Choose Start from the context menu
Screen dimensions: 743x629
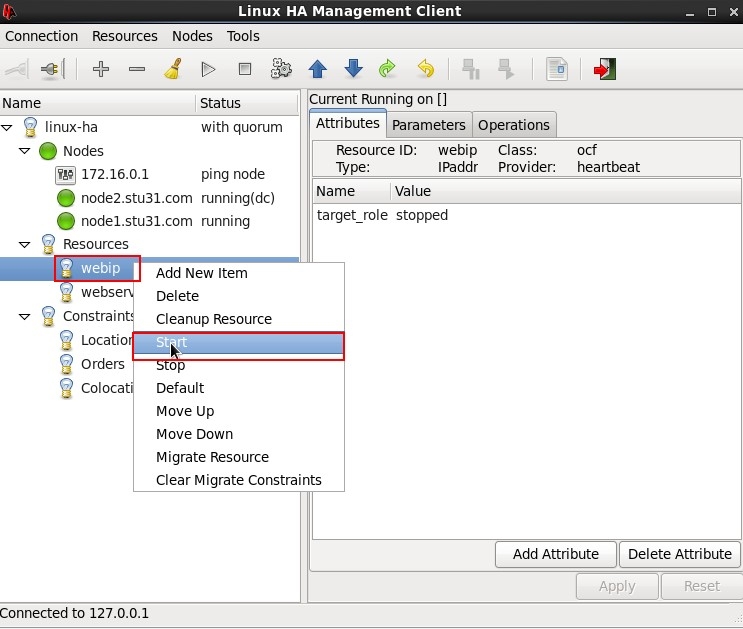click(x=238, y=342)
